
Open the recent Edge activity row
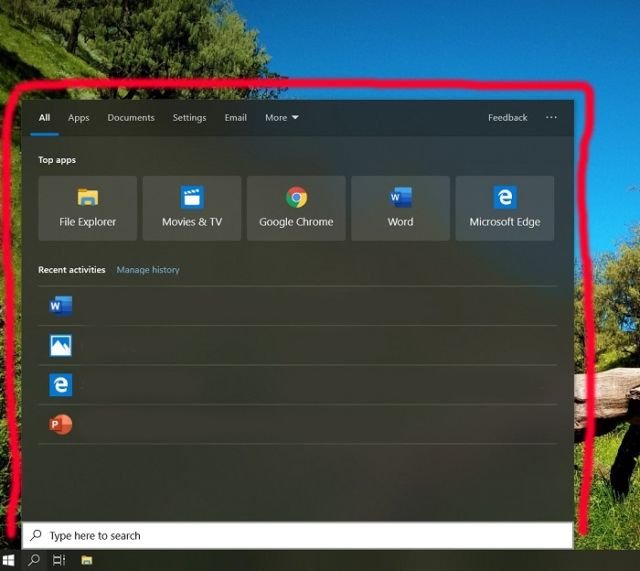298,384
